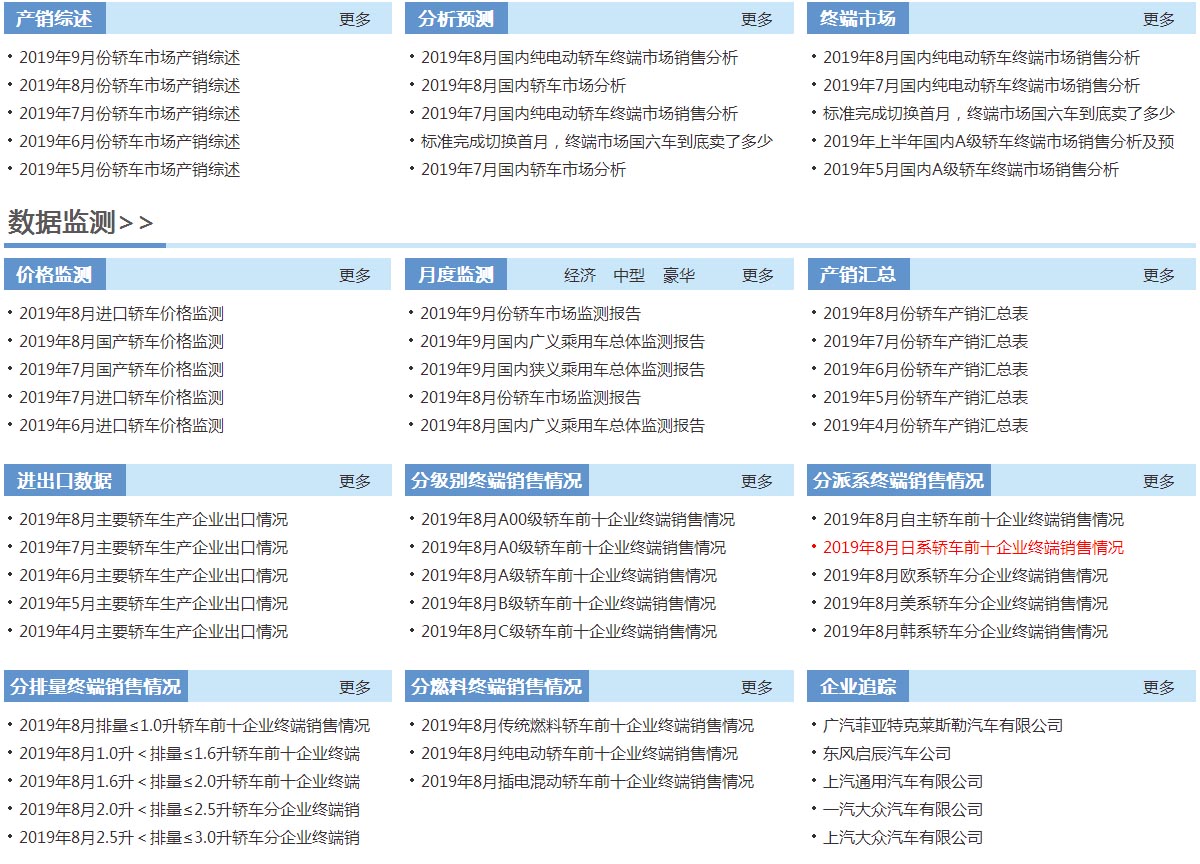Click the 价格监测 section header

54,275
